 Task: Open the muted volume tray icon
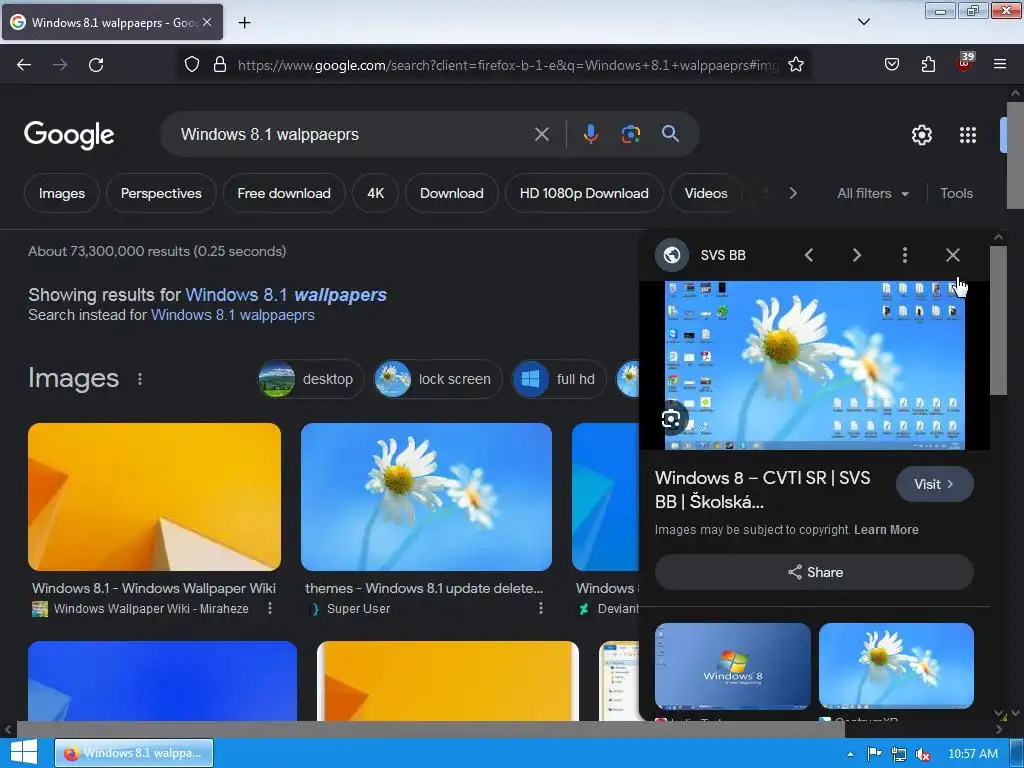tap(923, 754)
